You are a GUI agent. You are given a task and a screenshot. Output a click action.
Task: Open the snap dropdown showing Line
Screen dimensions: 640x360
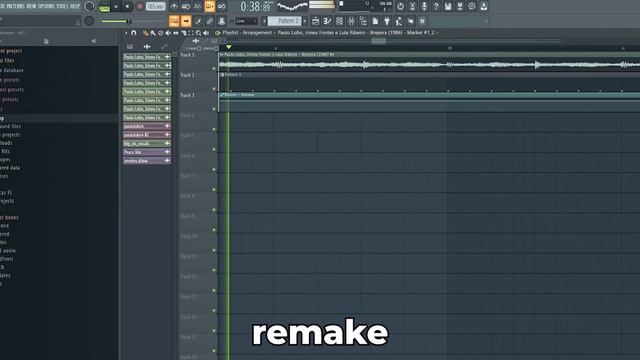click(246, 21)
